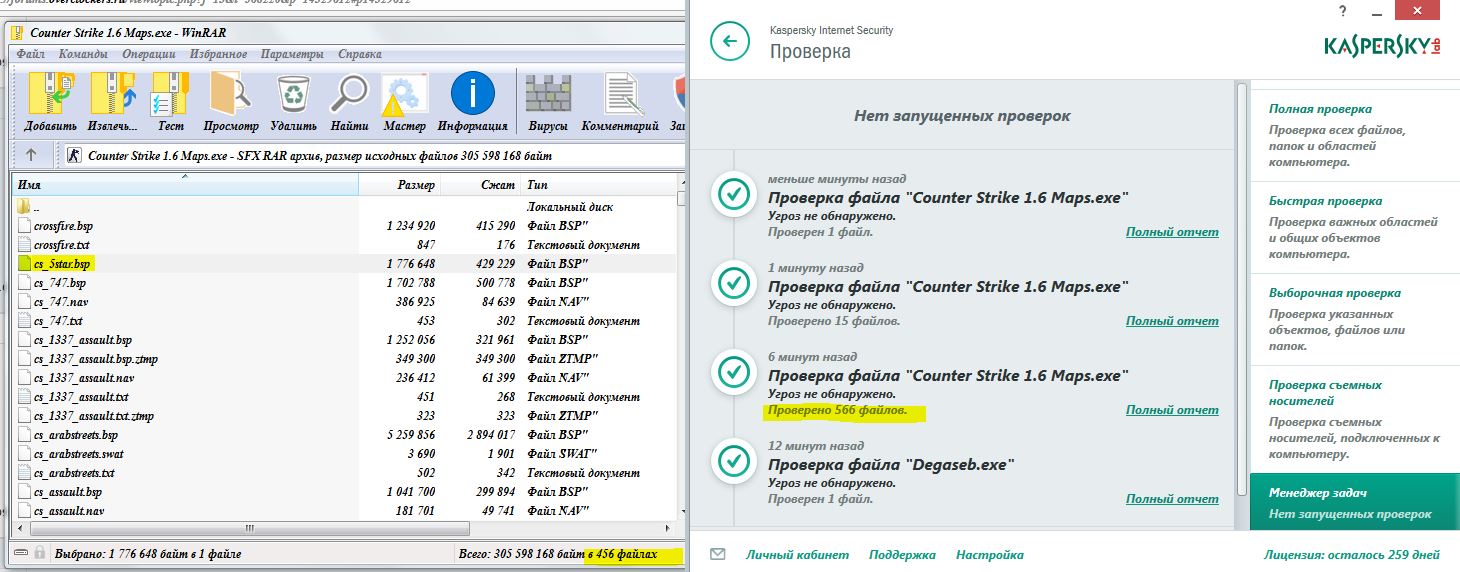Viewport: 1460px width, 572px height.
Task: Click the up-one-level arrow in WinRAR
Action: click(31, 155)
